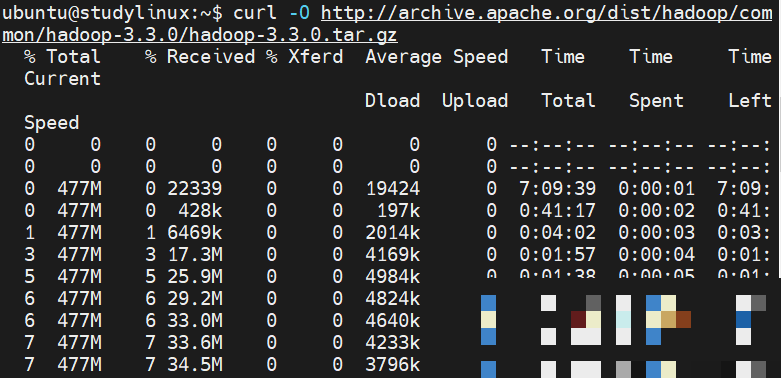
Task: Select the total time 0:01:57
Action: (x=557, y=254)
